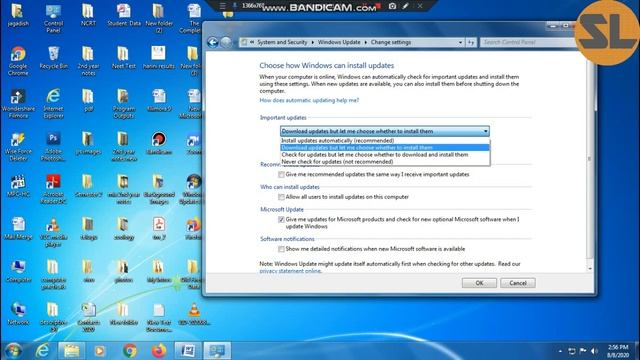
Task: Enable recommended updates same as important updates
Action: pos(281,174)
